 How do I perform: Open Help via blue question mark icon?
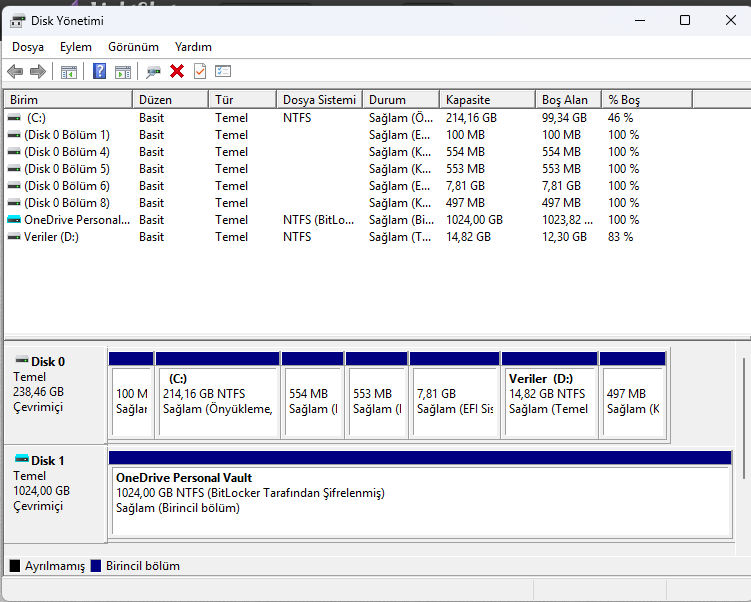pos(99,71)
